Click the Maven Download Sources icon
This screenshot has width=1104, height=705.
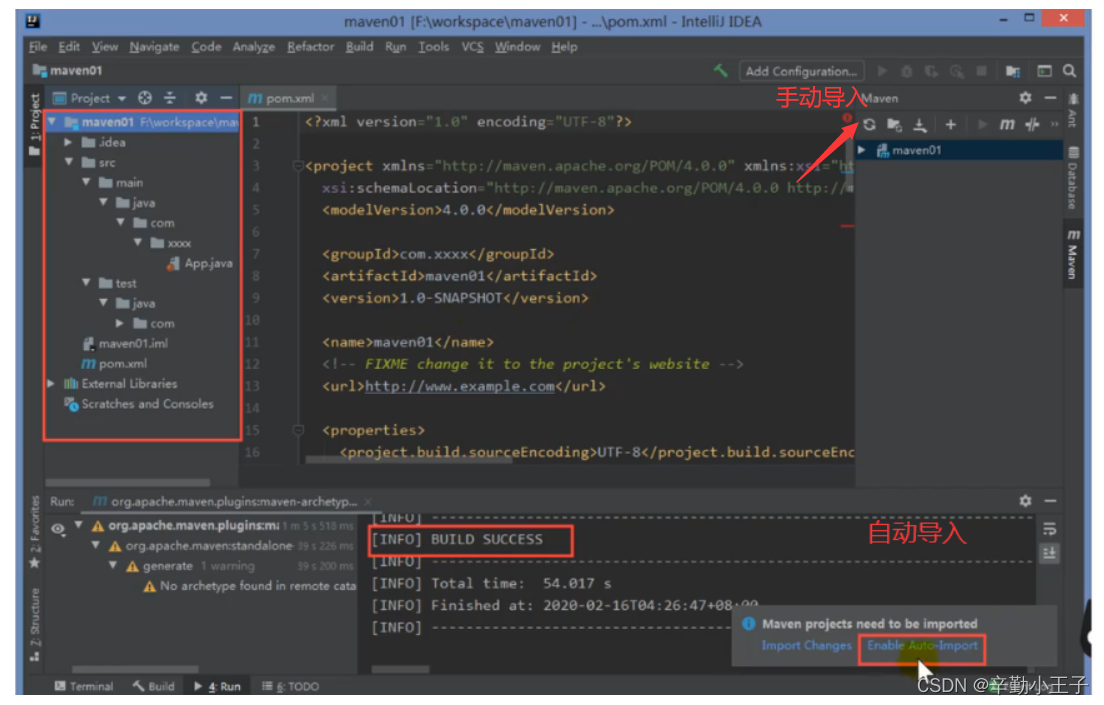(920, 125)
